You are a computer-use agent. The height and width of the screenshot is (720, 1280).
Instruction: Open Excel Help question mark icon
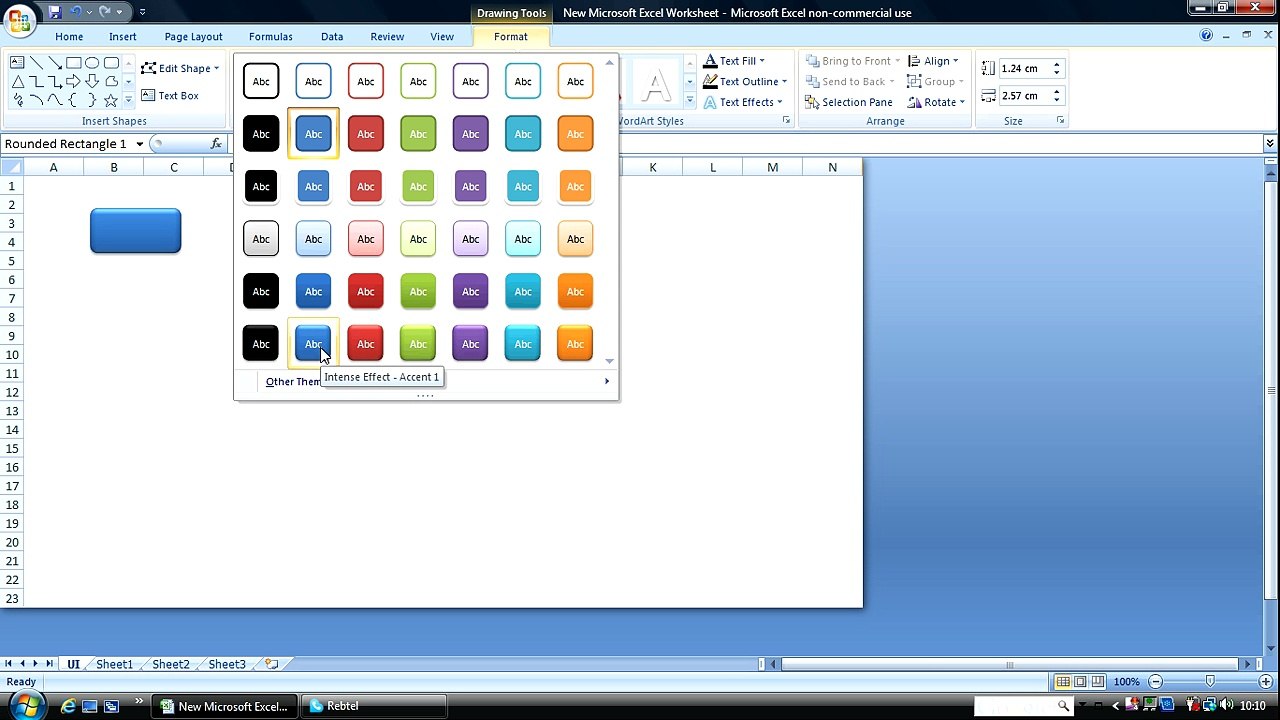pyautogui.click(x=1207, y=35)
